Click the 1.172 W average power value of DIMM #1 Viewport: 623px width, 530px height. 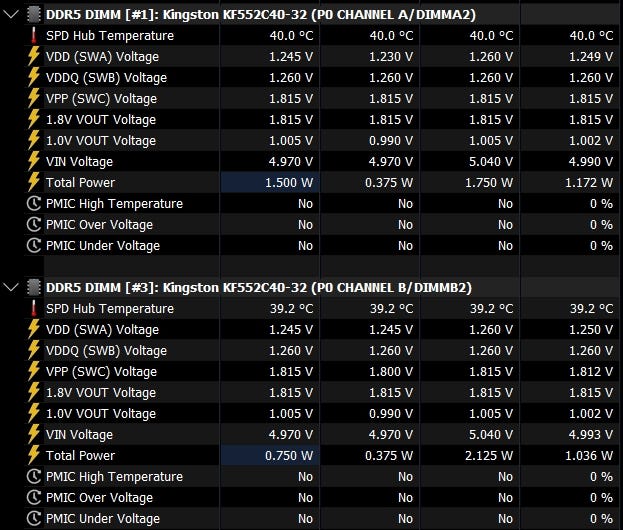(x=589, y=183)
